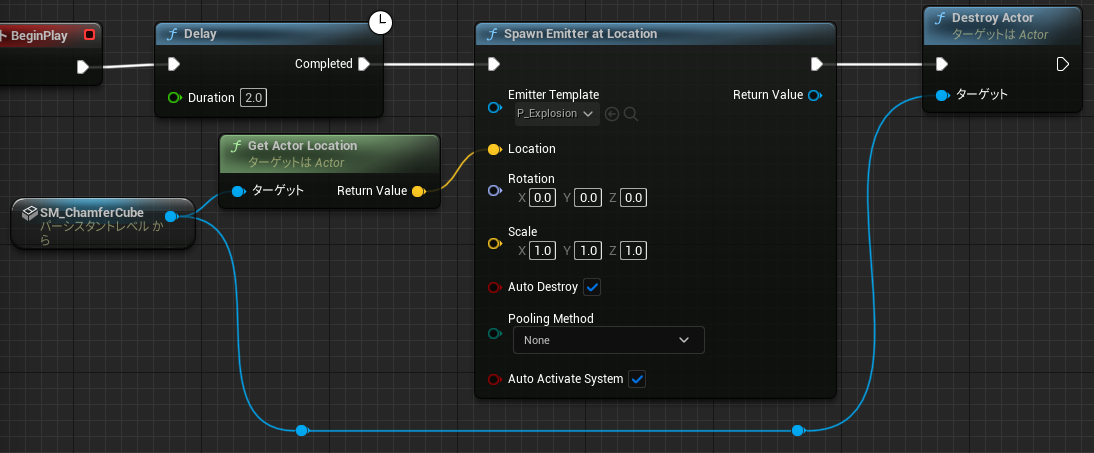Screen dimensions: 1094x453
Task: Browse to P_Explosion asset with magnifier icon
Action: tap(631, 114)
